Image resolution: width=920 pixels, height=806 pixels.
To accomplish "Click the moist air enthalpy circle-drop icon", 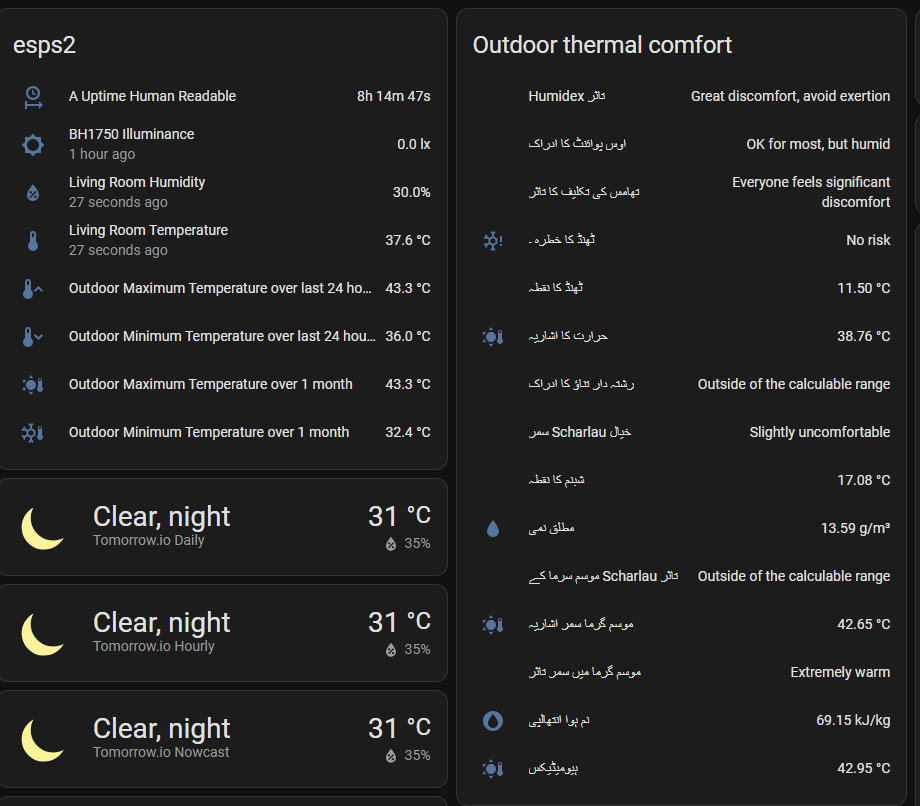I will tap(493, 720).
